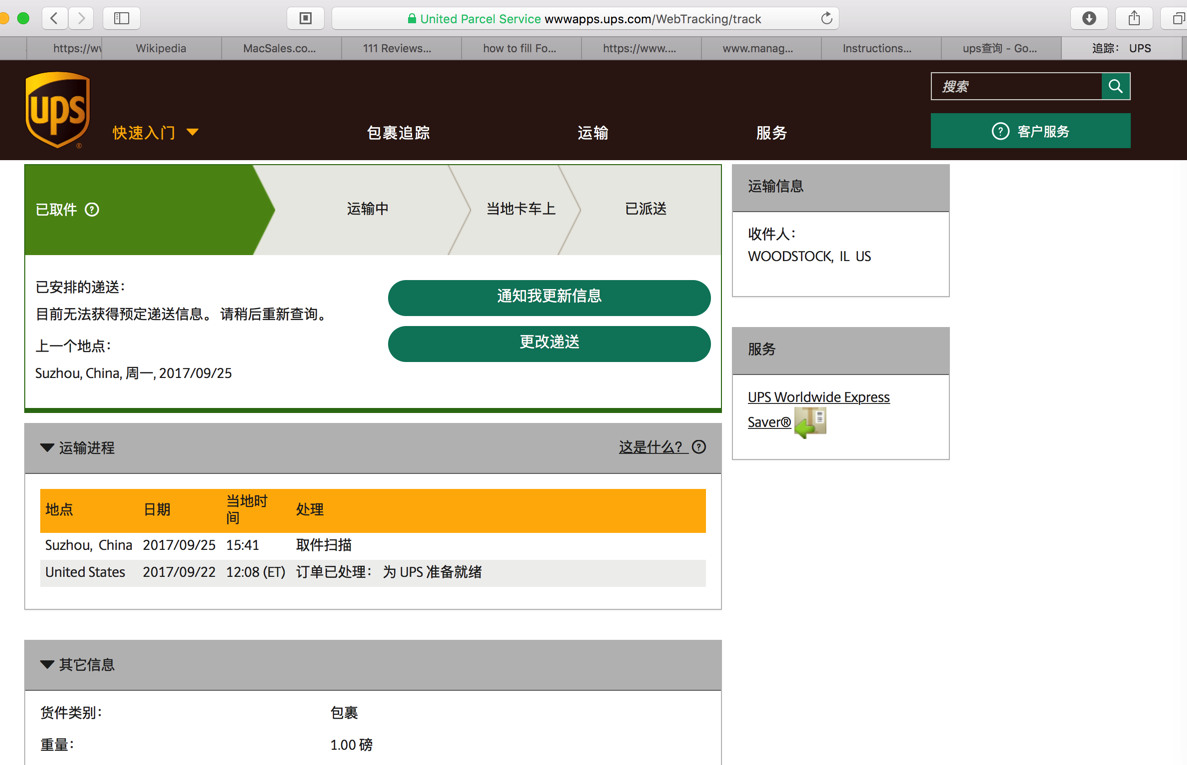The height and width of the screenshot is (765, 1187).
Task: Click the United States row location
Action: 85,572
